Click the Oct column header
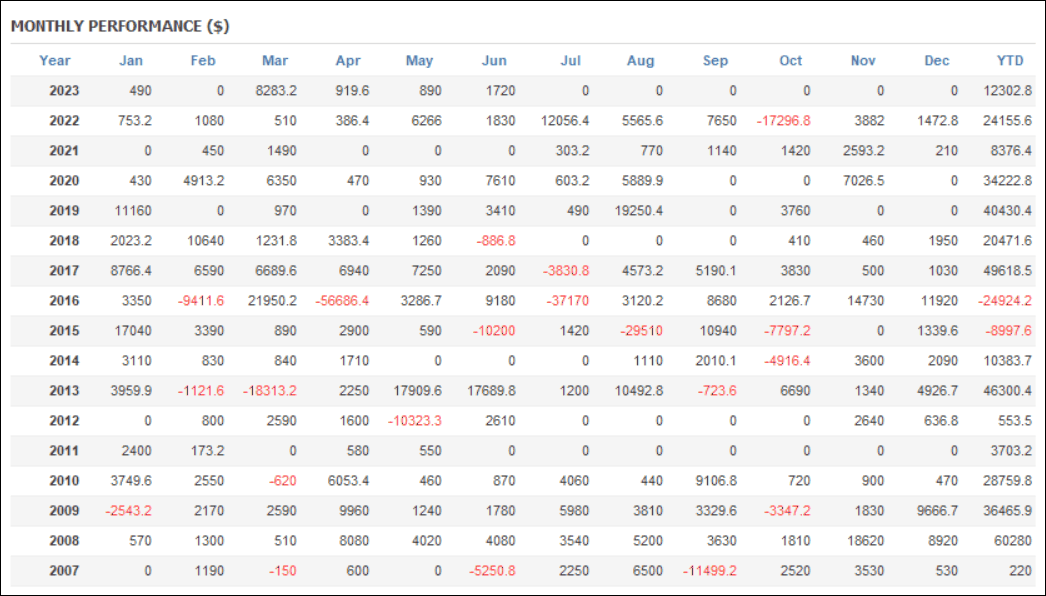The height and width of the screenshot is (596, 1046). [791, 61]
